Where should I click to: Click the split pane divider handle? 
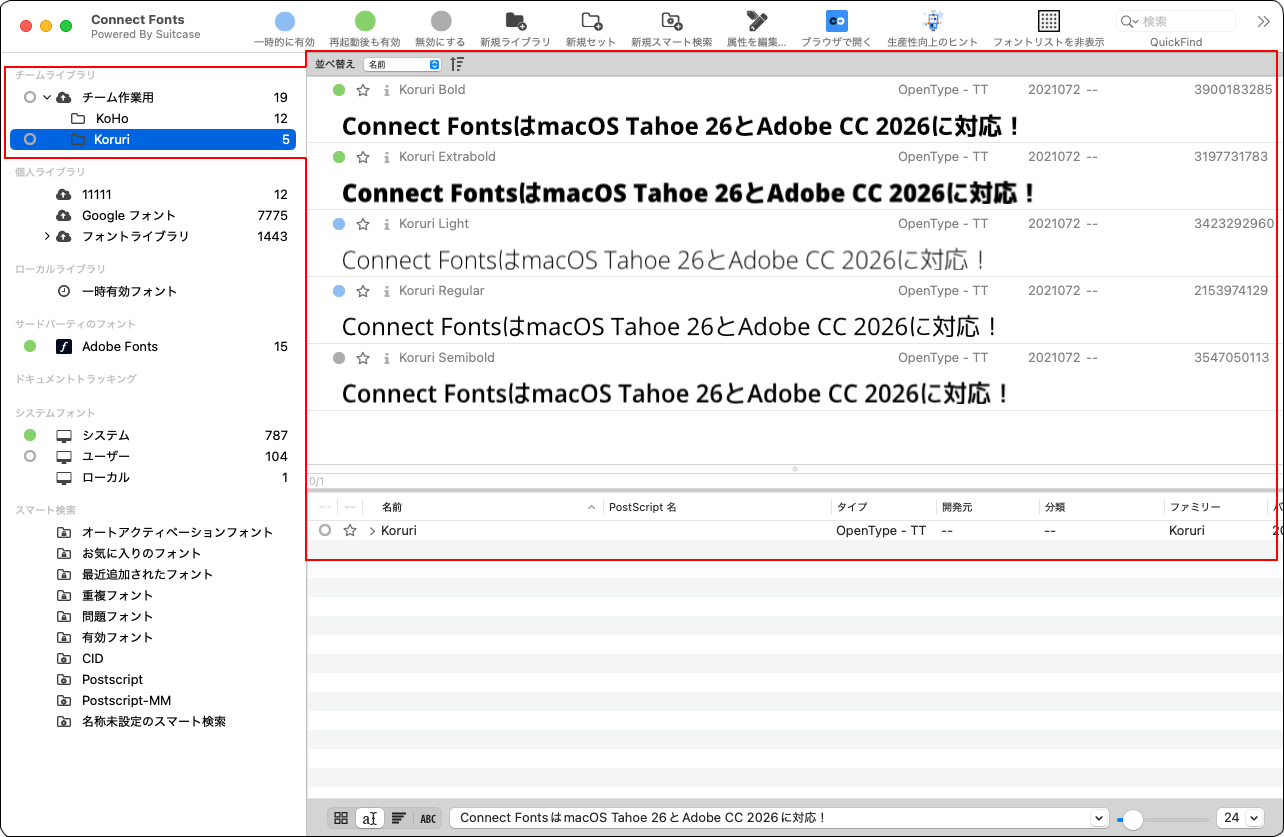[x=795, y=469]
